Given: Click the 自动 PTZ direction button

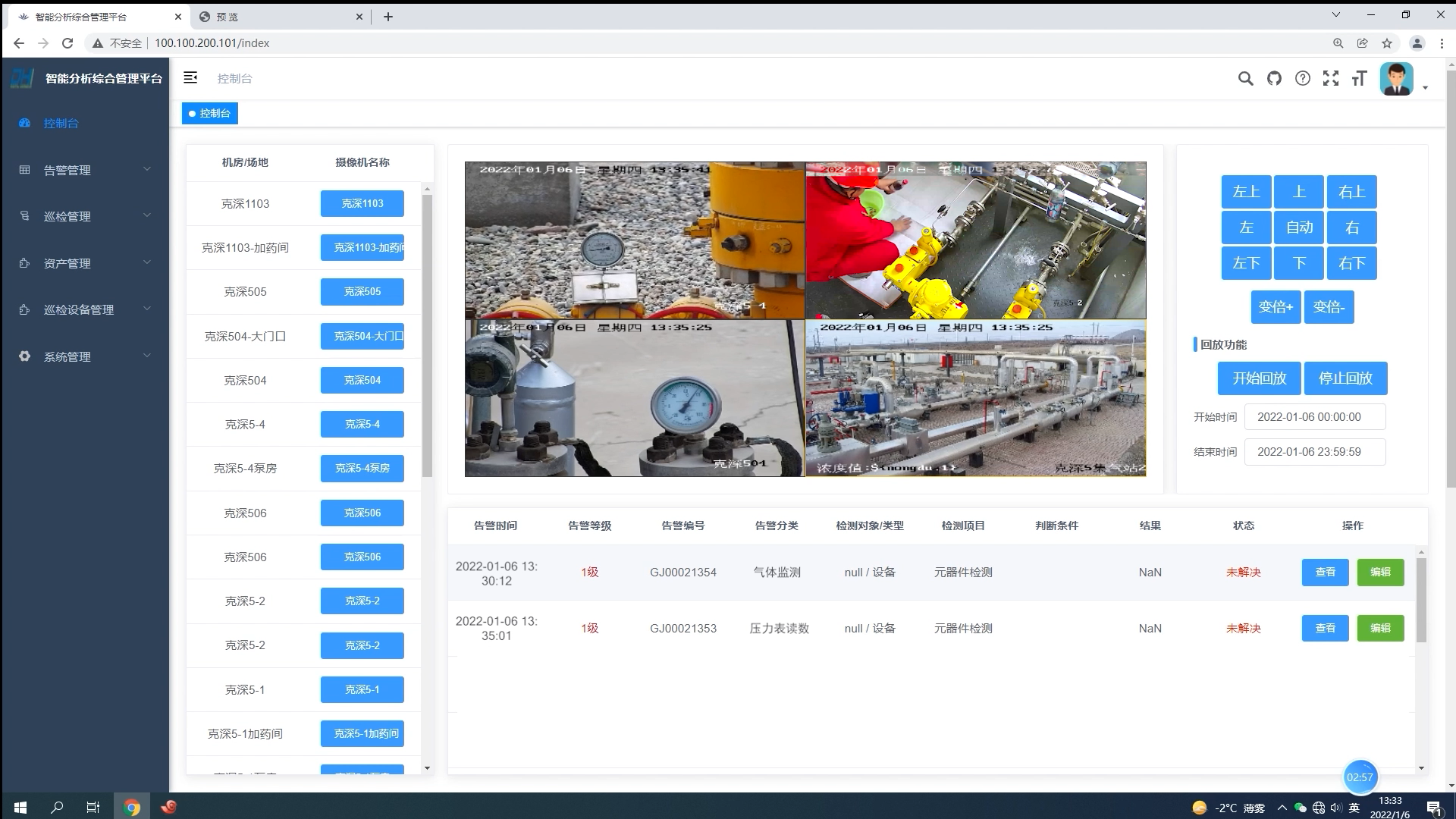Looking at the screenshot, I should (1299, 227).
